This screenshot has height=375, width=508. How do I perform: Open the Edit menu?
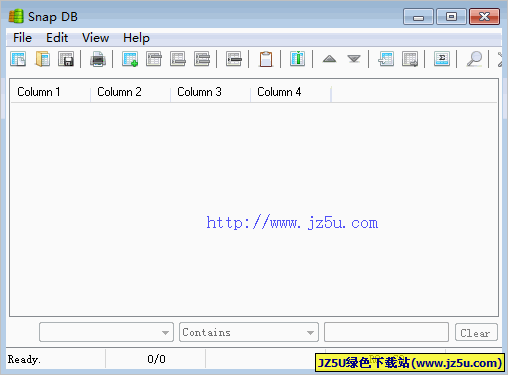(x=57, y=38)
